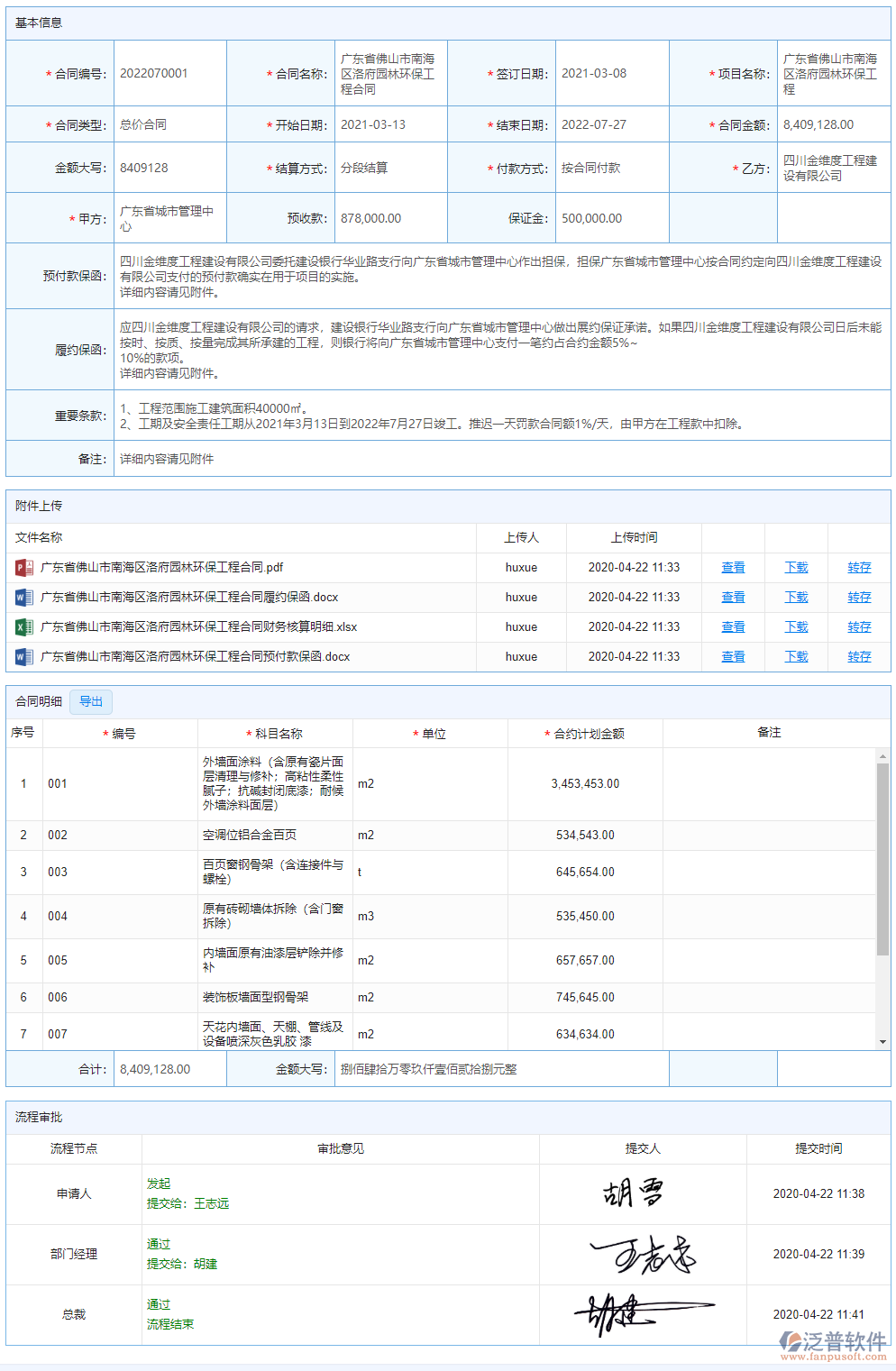
Task: Click 科目名称 column header
Action: coord(275,734)
